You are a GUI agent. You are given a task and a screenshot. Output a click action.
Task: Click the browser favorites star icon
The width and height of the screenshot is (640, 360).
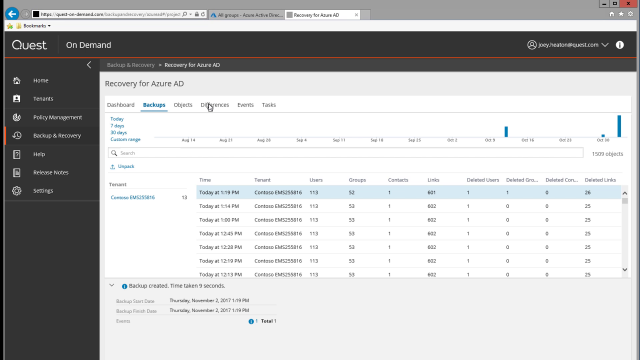[621, 14]
